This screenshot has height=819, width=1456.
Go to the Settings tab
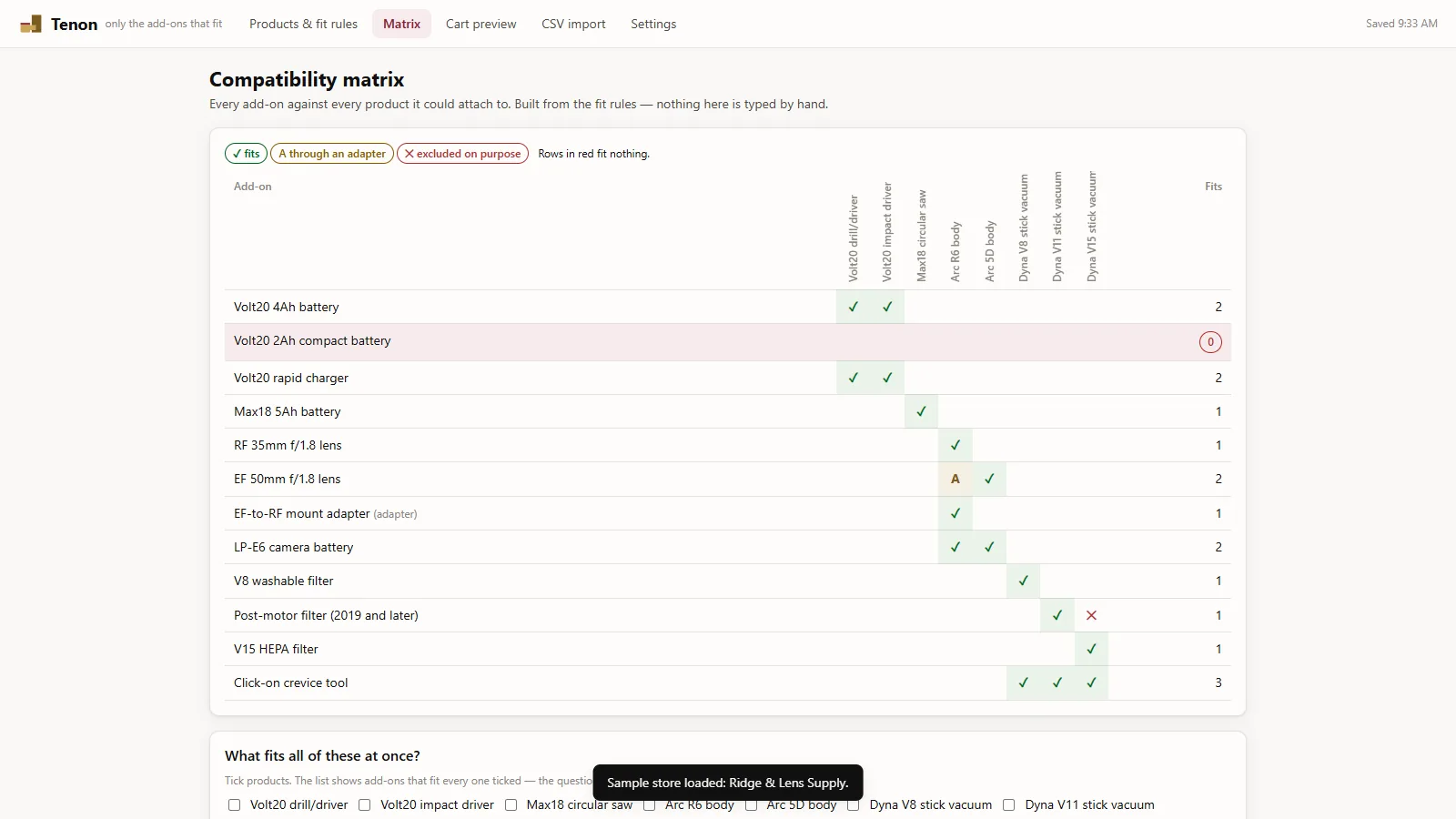tap(653, 24)
